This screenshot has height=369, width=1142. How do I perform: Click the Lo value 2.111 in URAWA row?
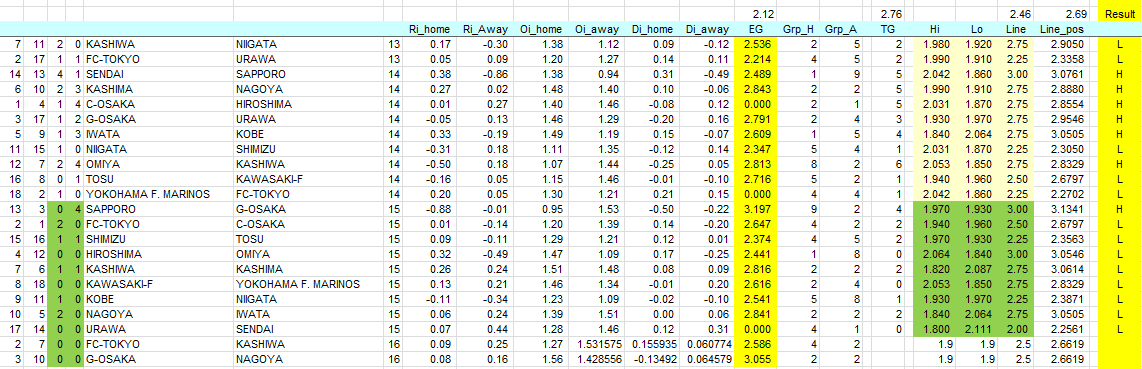click(x=976, y=330)
